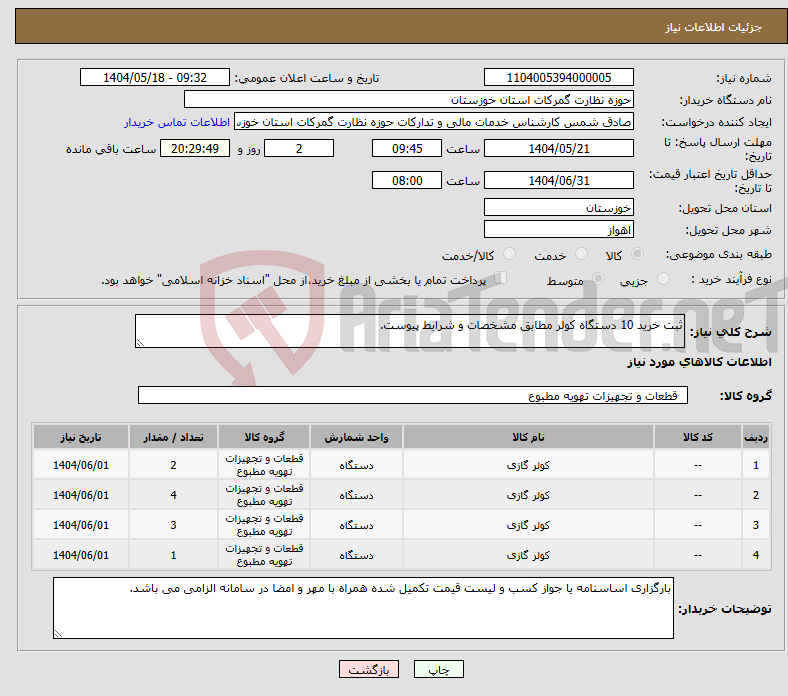Click the goods group cell in row 1

click(x=264, y=465)
